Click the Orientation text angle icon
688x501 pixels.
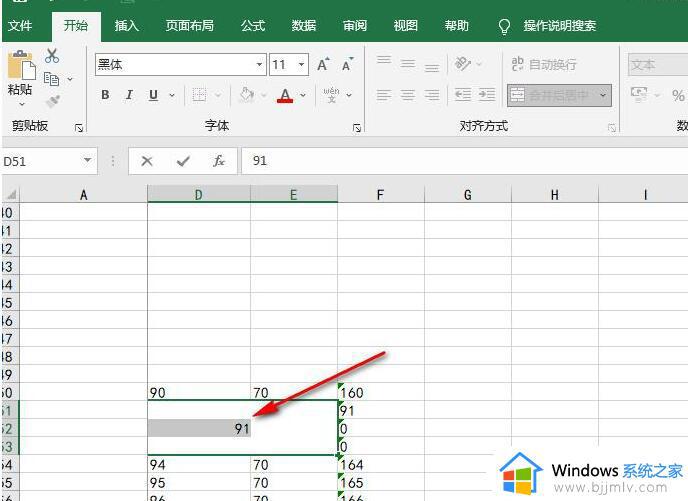tap(462, 64)
